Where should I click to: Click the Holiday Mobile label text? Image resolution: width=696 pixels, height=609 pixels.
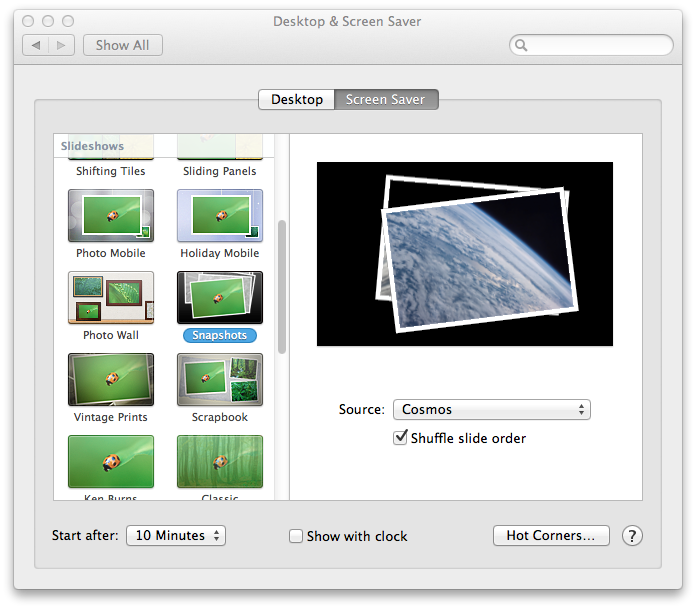click(x=220, y=253)
